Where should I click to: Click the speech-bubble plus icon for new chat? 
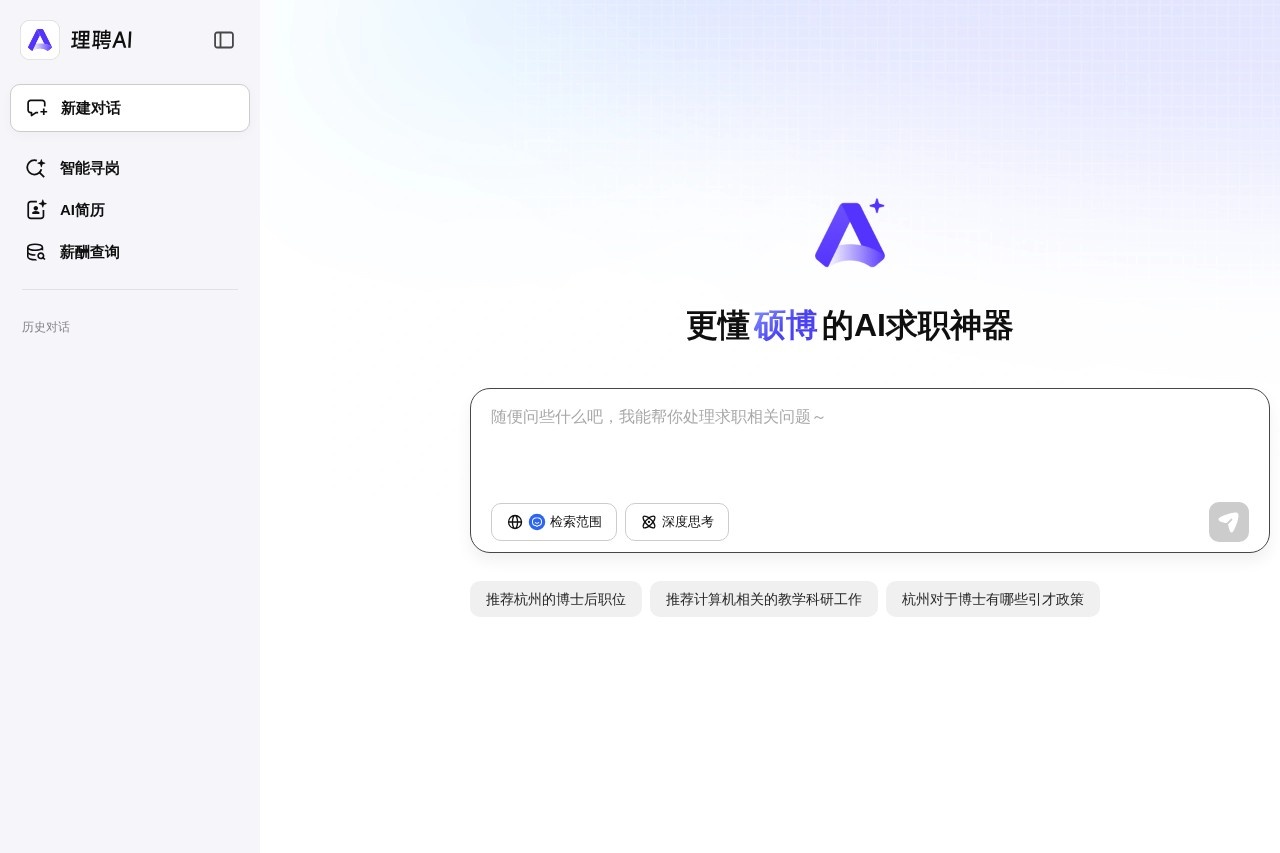[x=37, y=108]
